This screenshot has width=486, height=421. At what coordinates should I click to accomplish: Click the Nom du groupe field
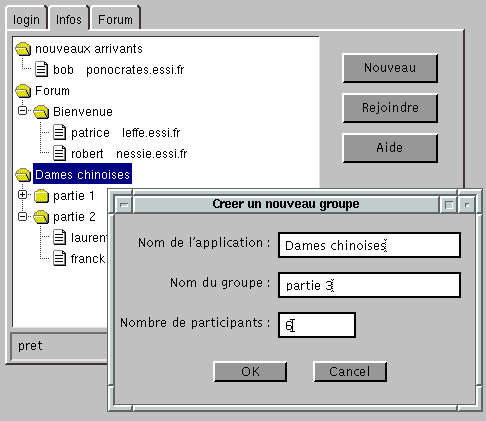point(369,285)
